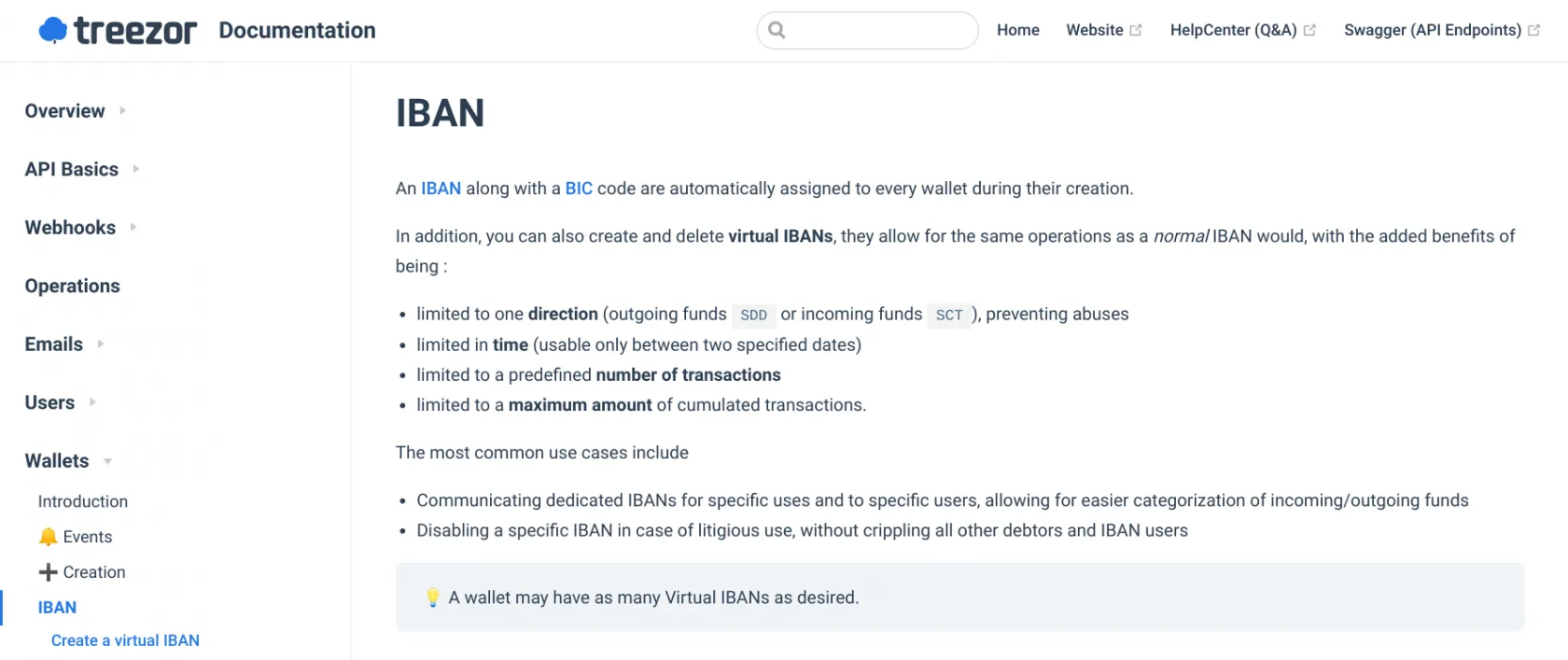The height and width of the screenshot is (660, 1568).
Task: Click the plus icon next to Creation
Action: 49,572
